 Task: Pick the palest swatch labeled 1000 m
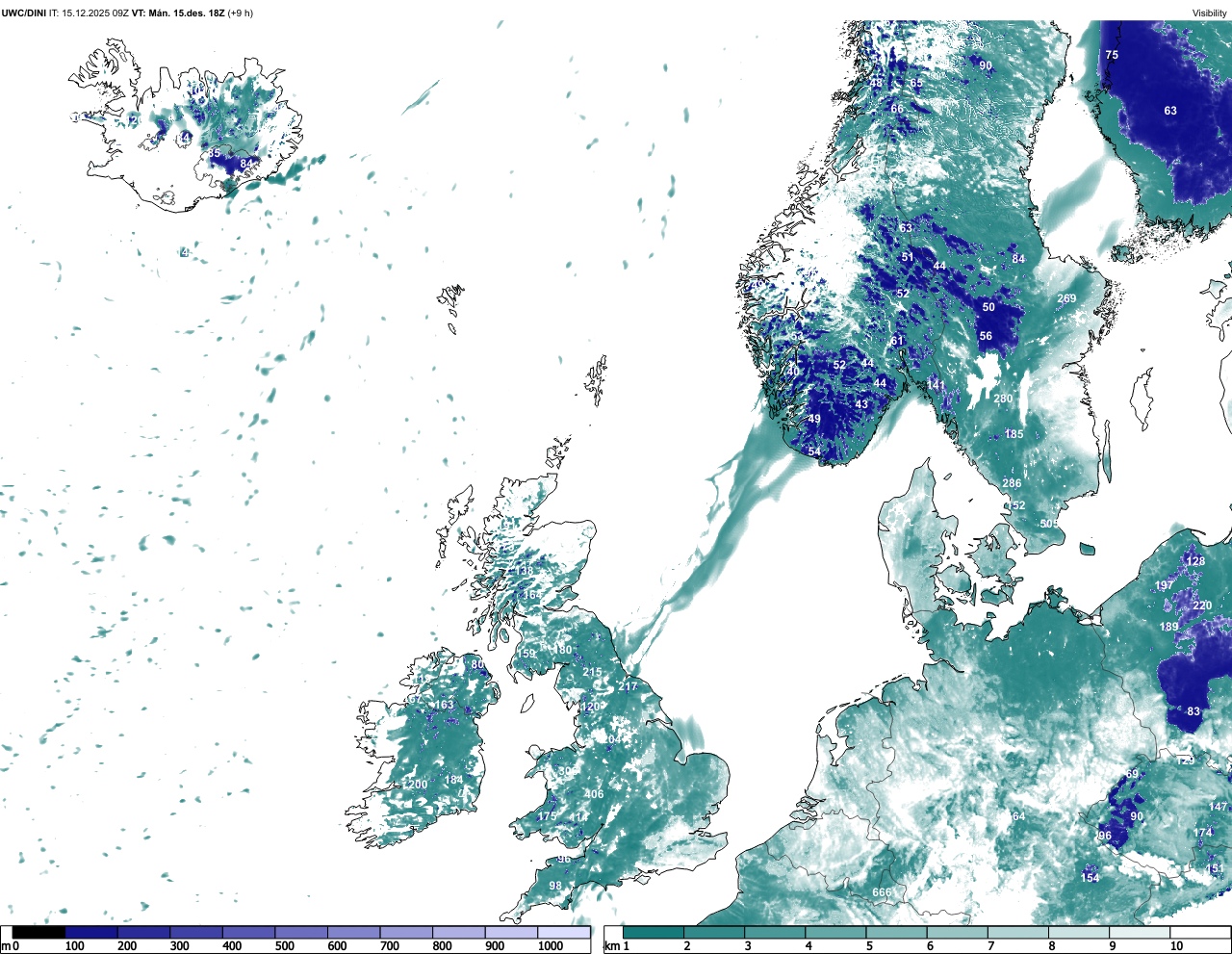(x=564, y=933)
